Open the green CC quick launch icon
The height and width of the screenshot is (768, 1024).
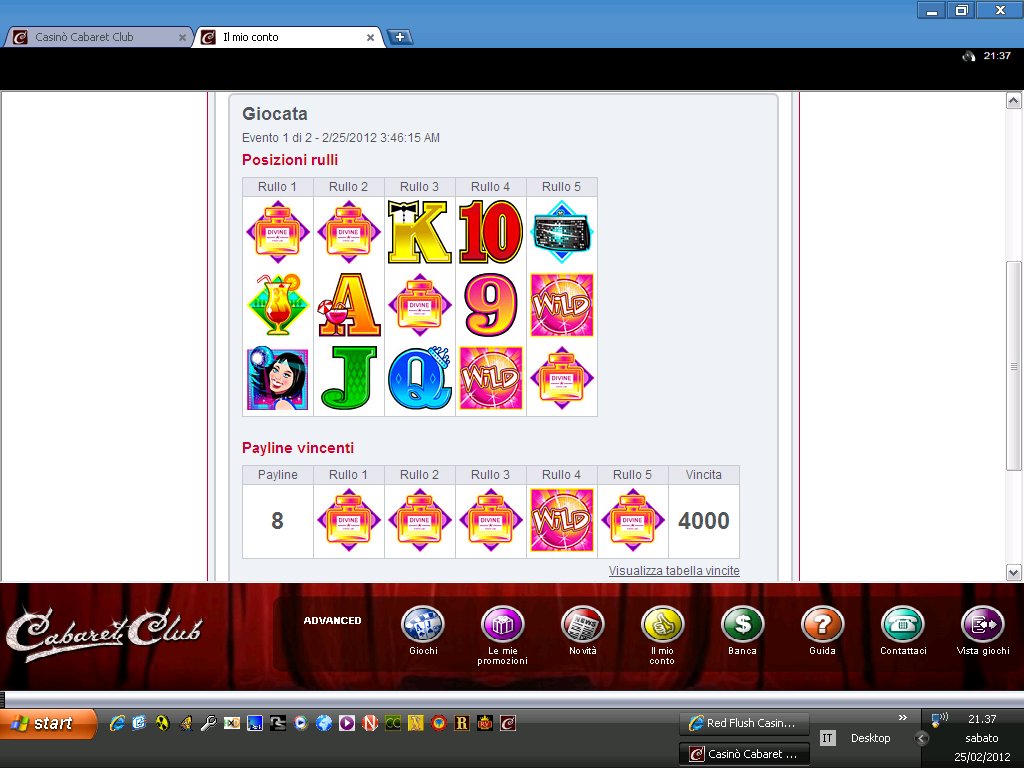coord(392,723)
